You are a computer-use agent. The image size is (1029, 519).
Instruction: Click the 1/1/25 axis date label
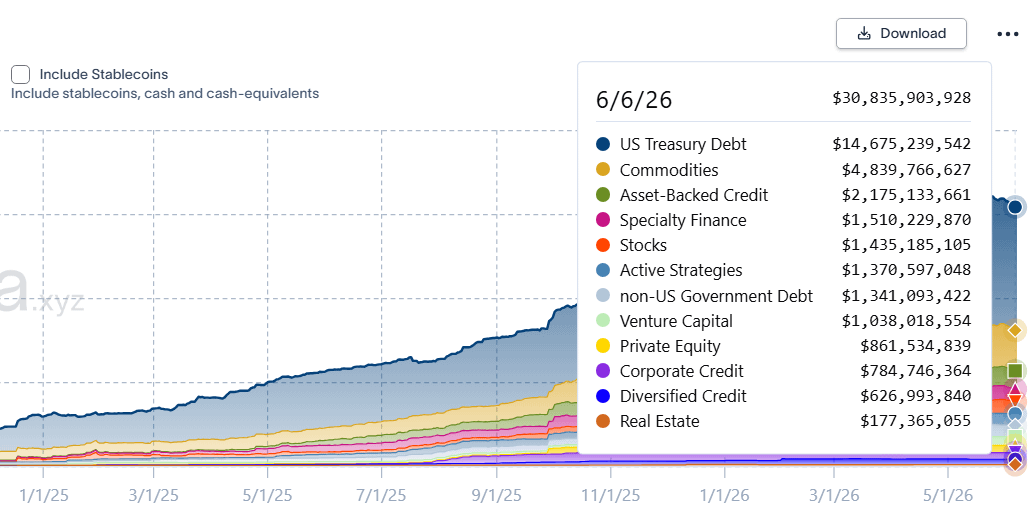coord(44,495)
